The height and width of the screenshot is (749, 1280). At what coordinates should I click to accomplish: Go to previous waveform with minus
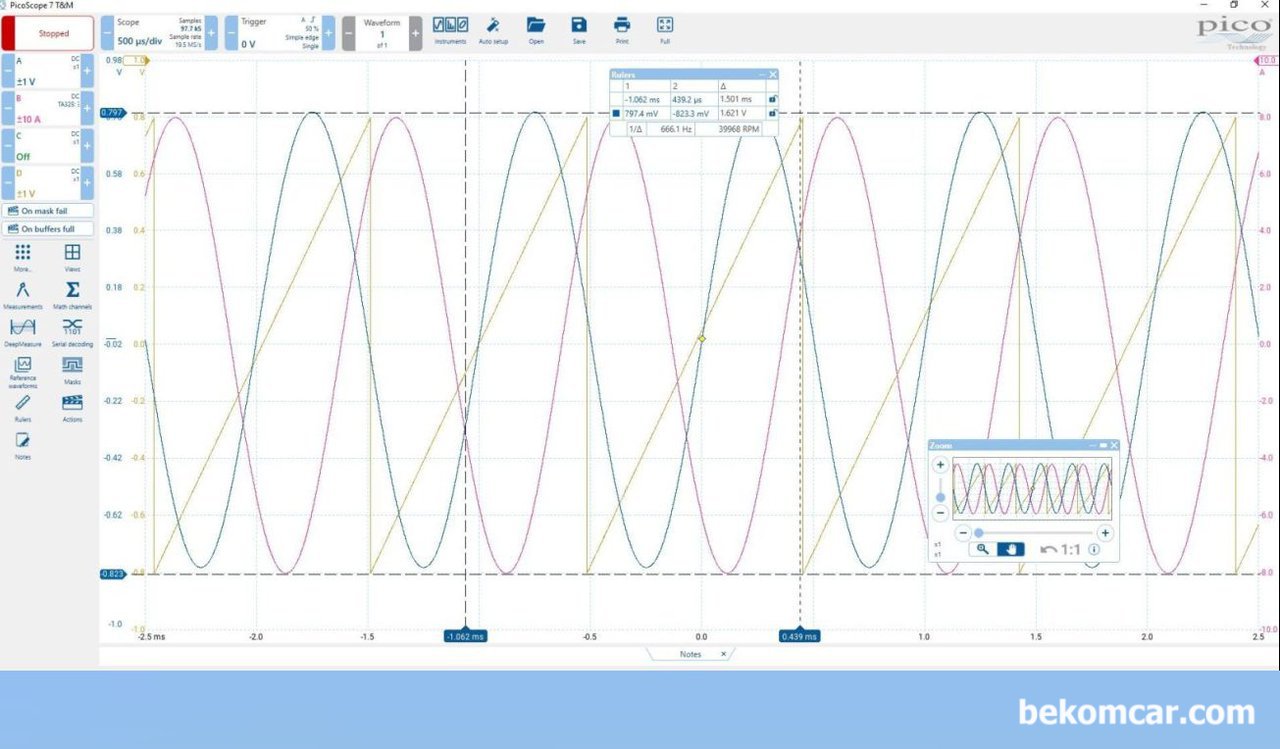tap(348, 33)
